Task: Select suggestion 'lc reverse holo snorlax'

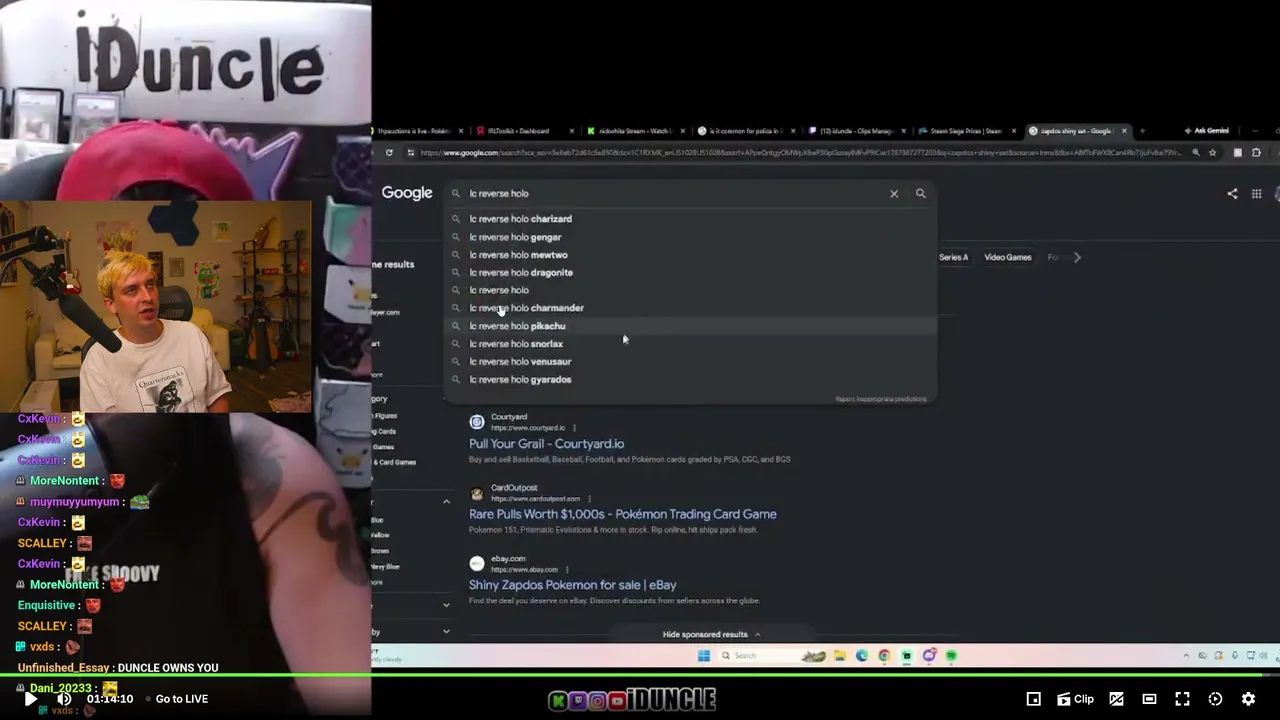Action: point(690,344)
